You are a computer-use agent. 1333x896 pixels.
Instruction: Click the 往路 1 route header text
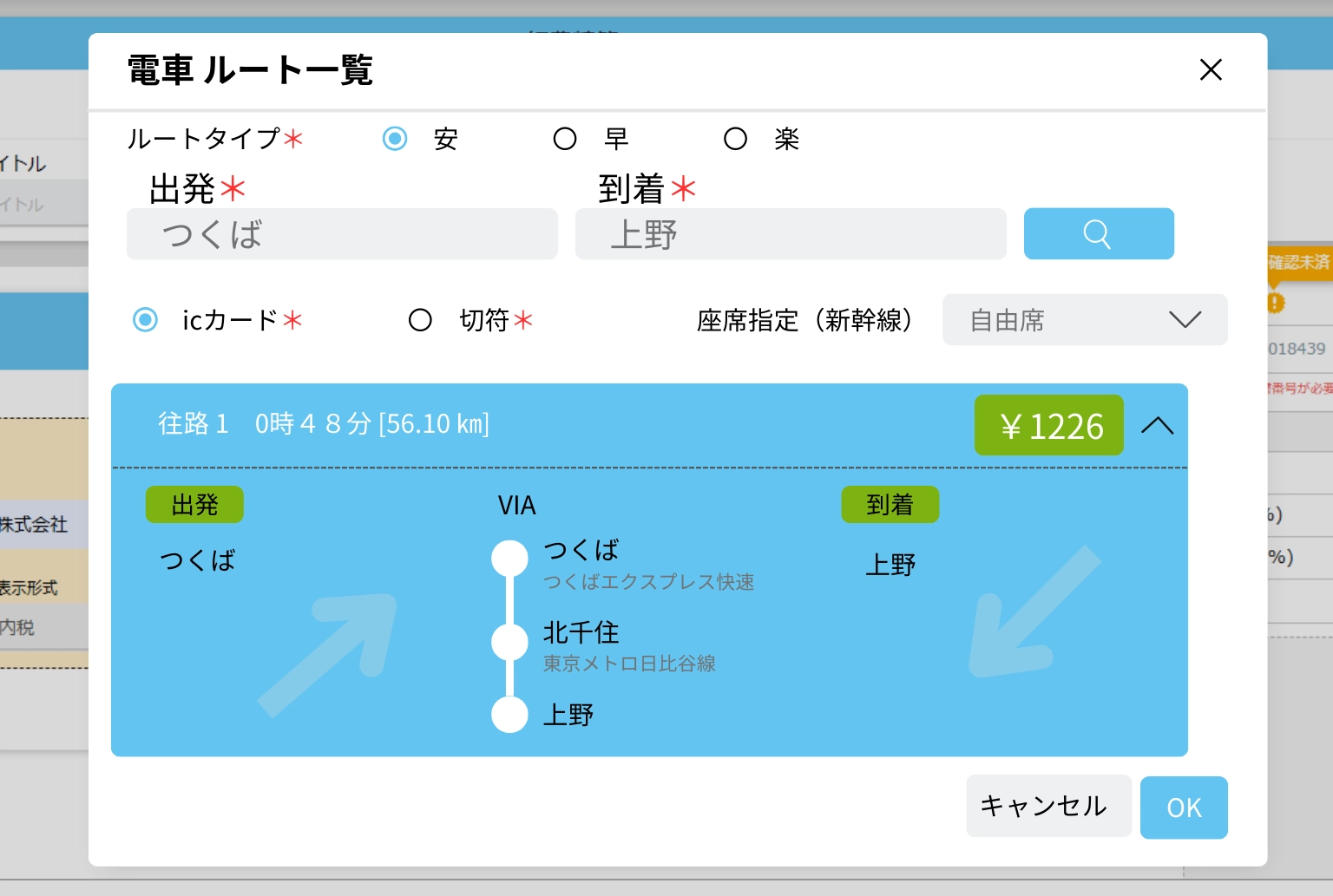click(324, 424)
